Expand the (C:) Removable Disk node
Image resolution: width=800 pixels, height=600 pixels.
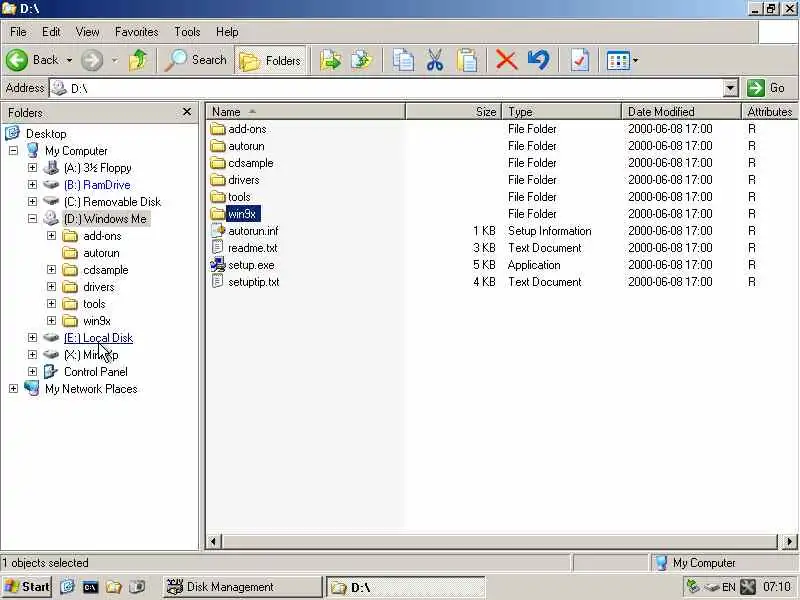coord(32,202)
